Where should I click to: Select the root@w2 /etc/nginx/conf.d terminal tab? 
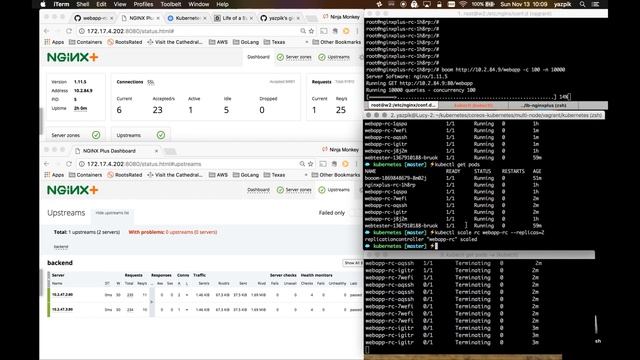point(403,105)
